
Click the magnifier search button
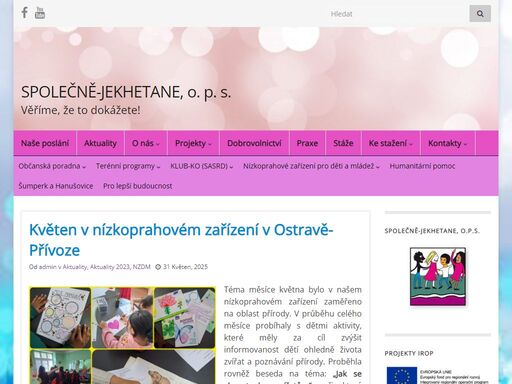click(x=480, y=14)
